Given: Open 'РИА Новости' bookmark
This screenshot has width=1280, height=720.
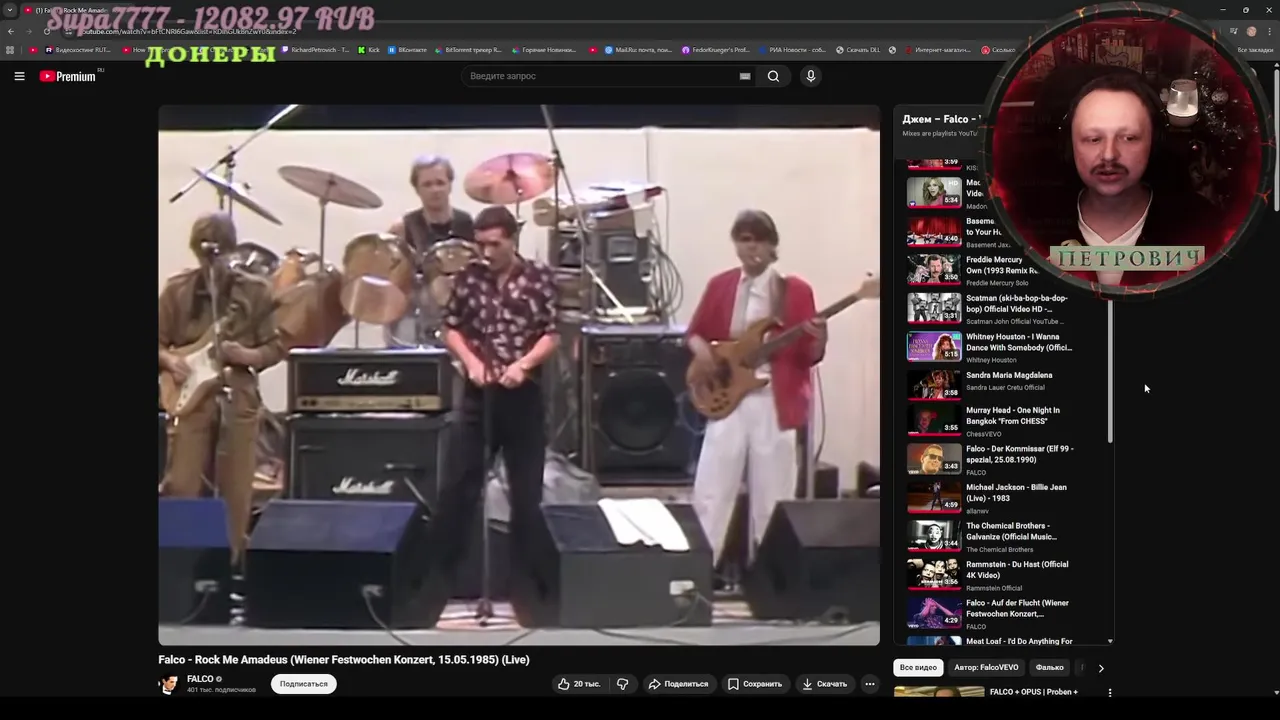Looking at the screenshot, I should [792, 50].
